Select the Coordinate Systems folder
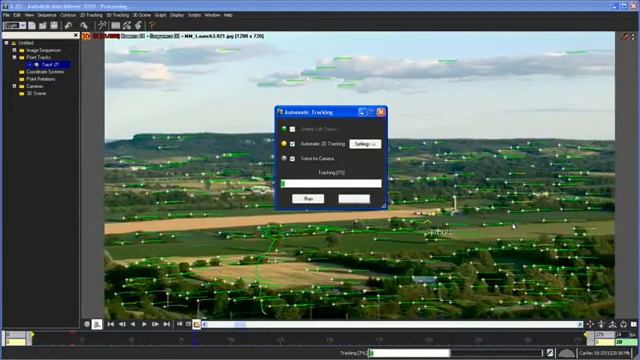The height and width of the screenshot is (360, 640). (x=45, y=72)
